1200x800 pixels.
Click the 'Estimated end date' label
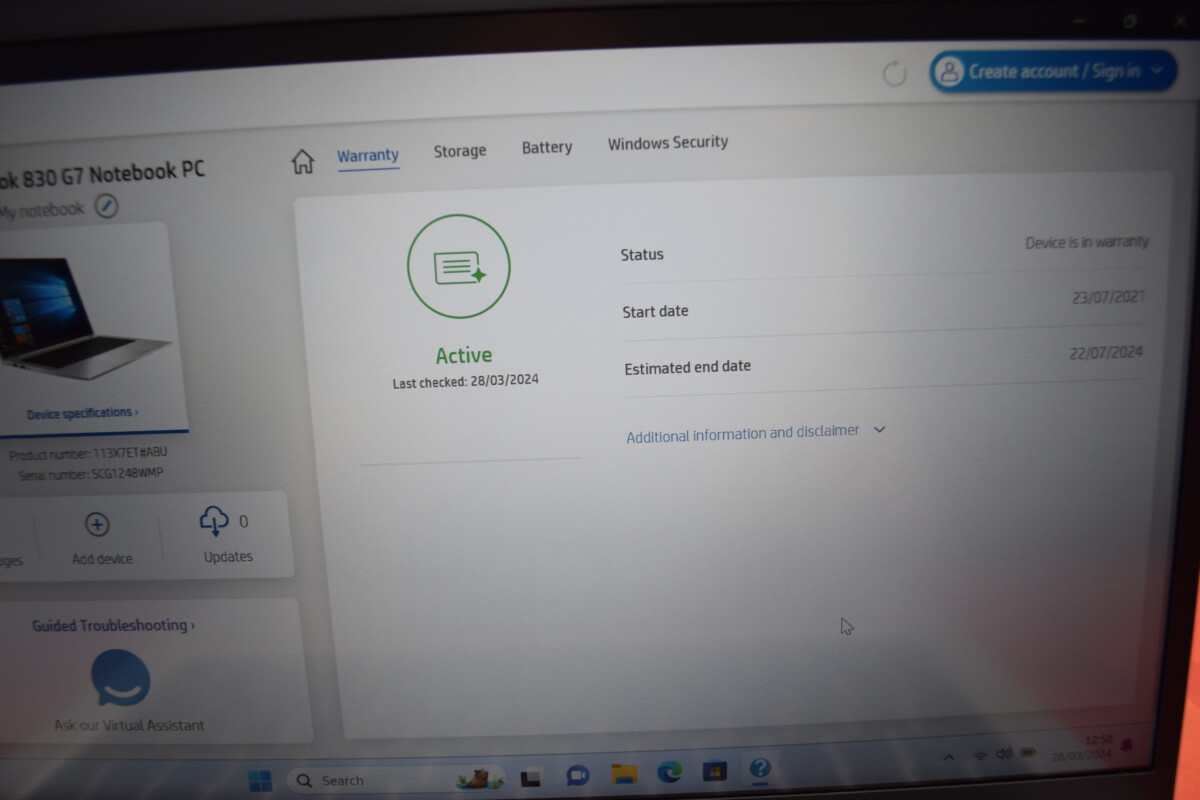tap(688, 367)
